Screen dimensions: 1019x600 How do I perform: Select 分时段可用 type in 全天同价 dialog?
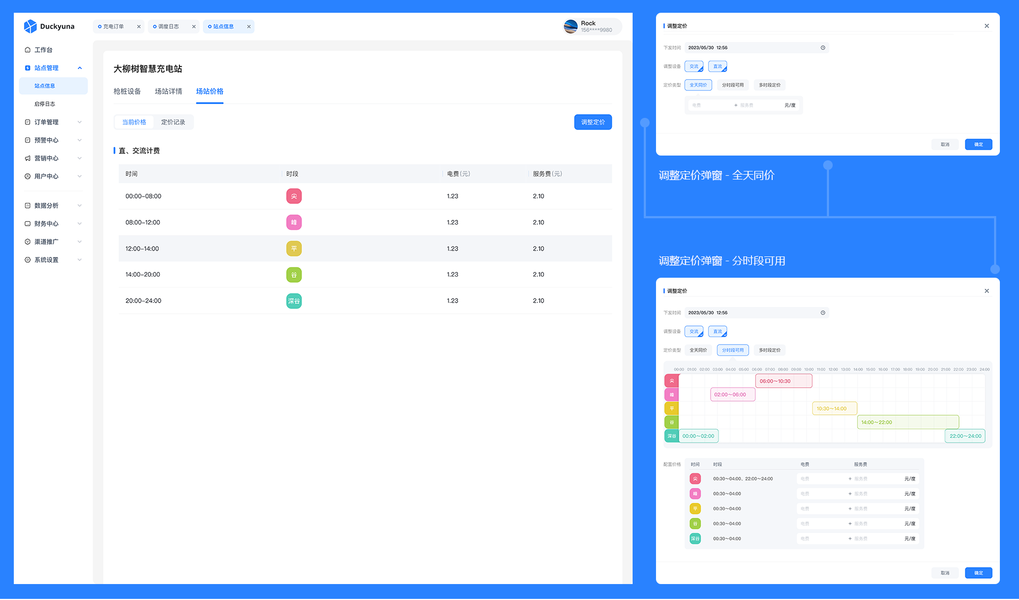pos(733,85)
